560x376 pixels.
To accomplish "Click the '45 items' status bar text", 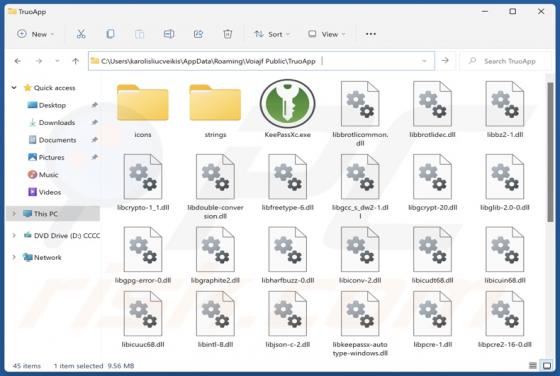I will [26, 366].
